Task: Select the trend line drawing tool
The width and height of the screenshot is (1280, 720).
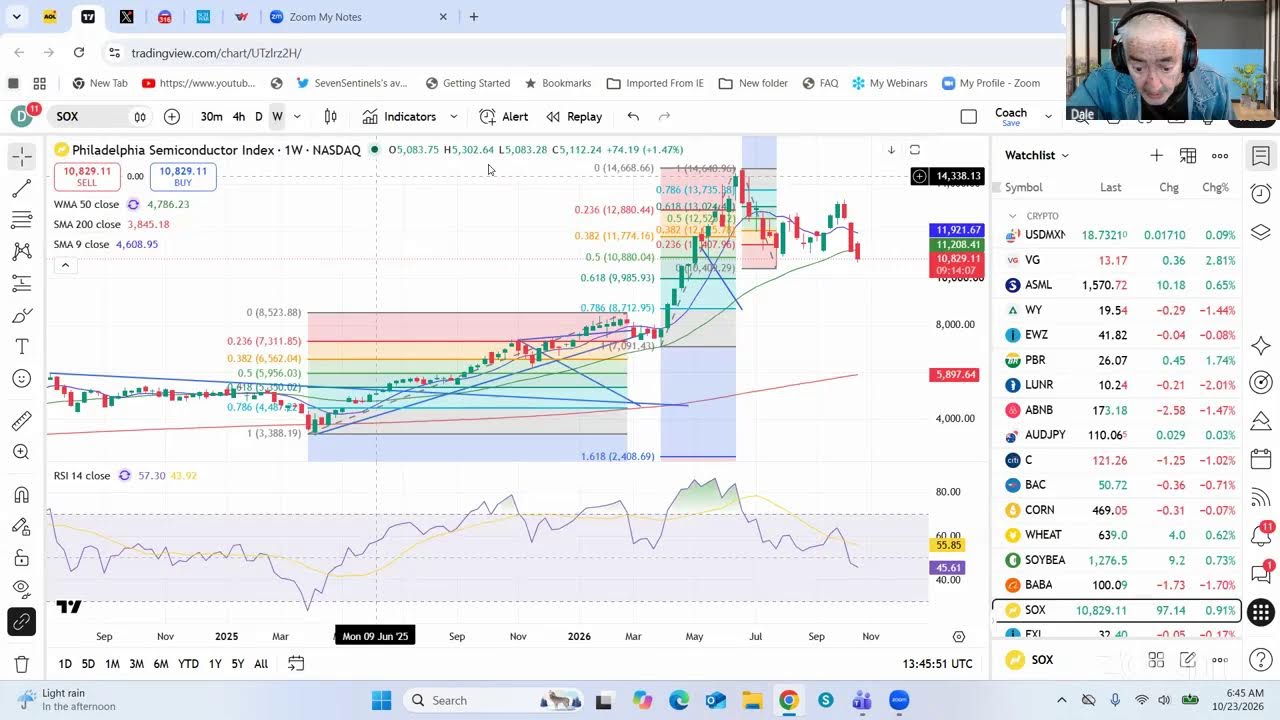Action: [21, 188]
